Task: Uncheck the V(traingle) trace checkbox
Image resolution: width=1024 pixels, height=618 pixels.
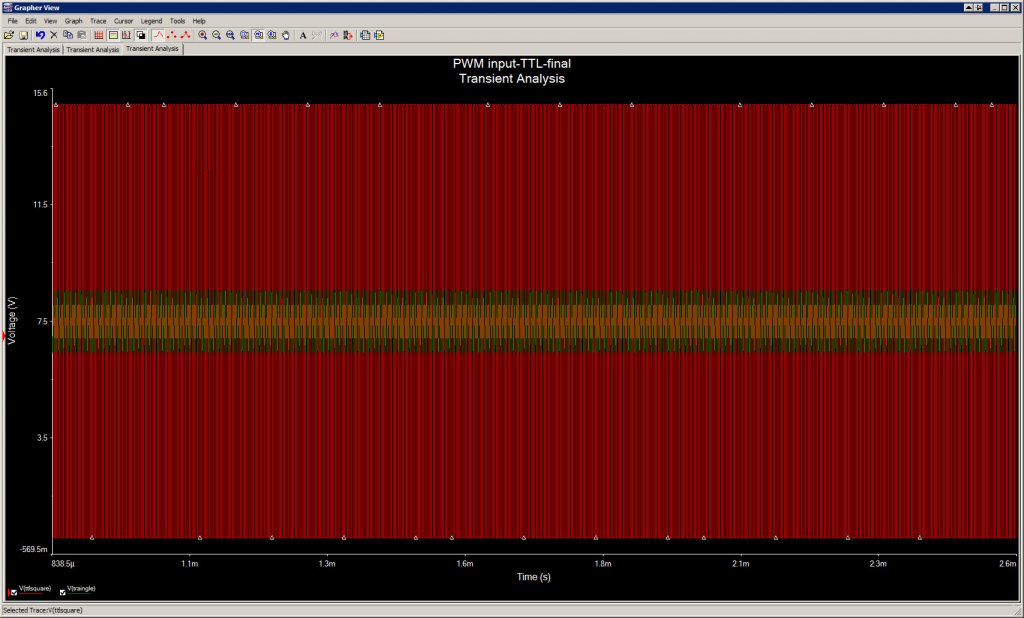Action: coord(63,593)
